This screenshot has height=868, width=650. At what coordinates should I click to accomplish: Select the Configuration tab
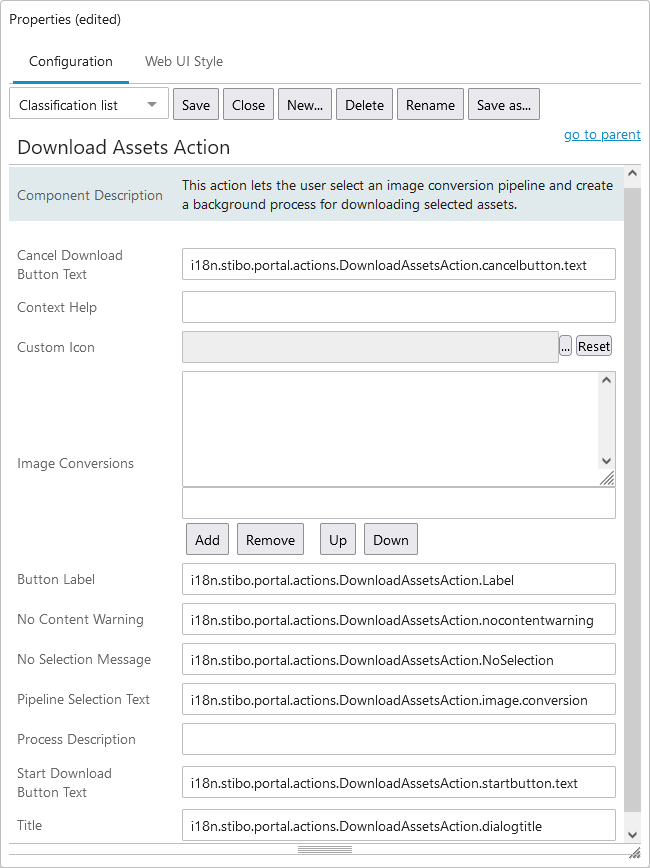tap(70, 61)
